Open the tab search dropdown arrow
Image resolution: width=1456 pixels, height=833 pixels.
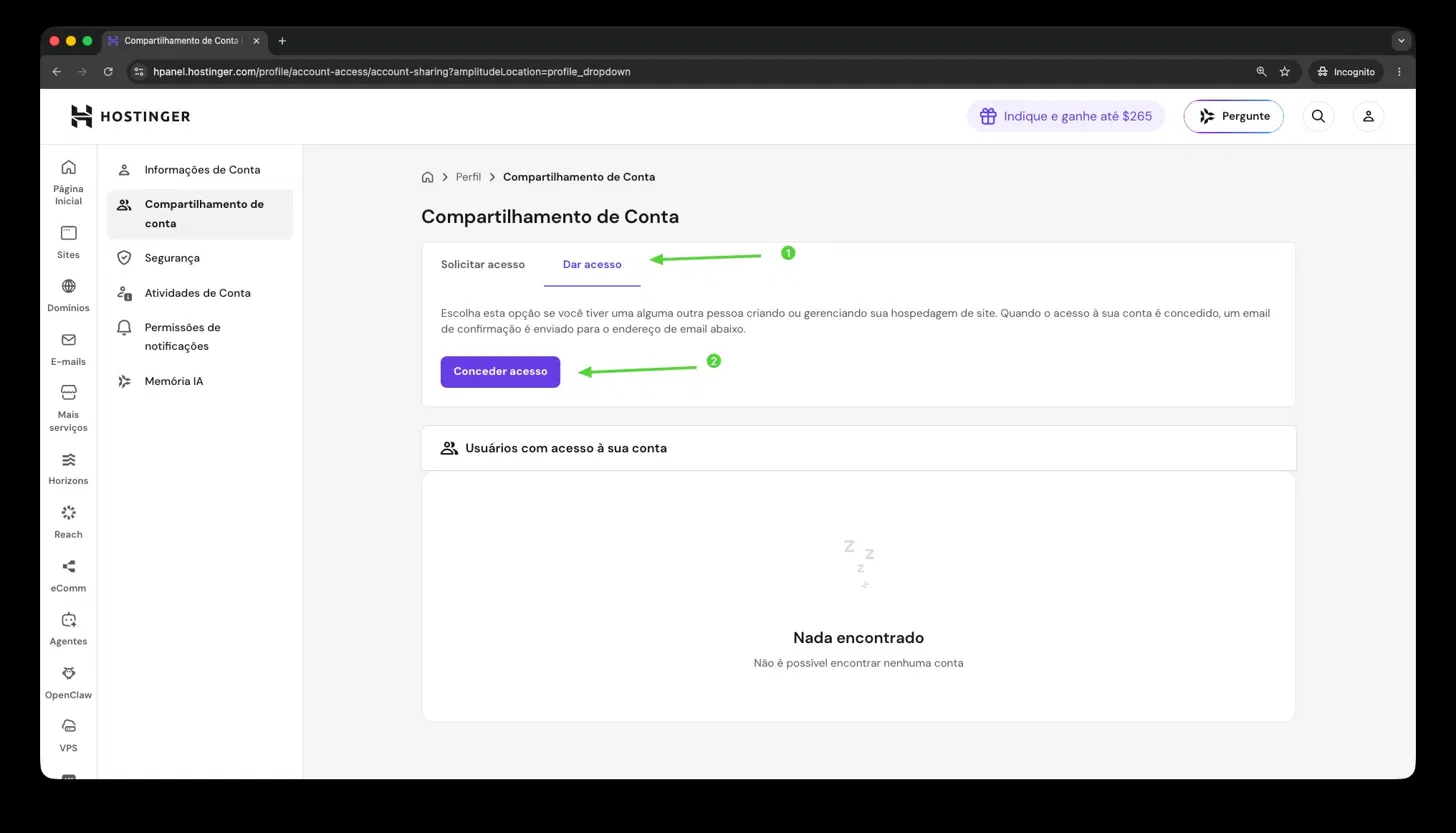[1401, 41]
